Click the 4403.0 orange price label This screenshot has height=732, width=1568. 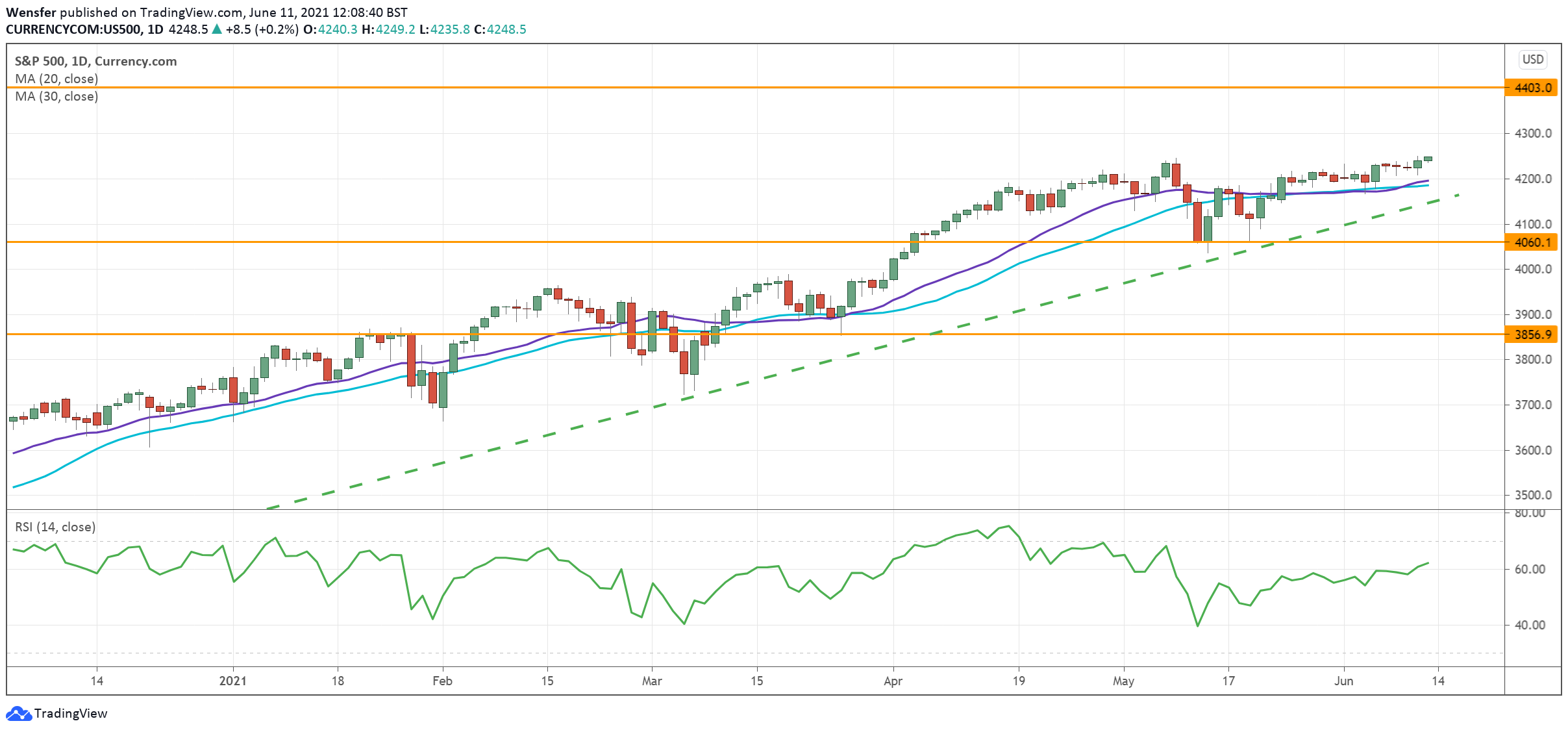pyautogui.click(x=1531, y=88)
